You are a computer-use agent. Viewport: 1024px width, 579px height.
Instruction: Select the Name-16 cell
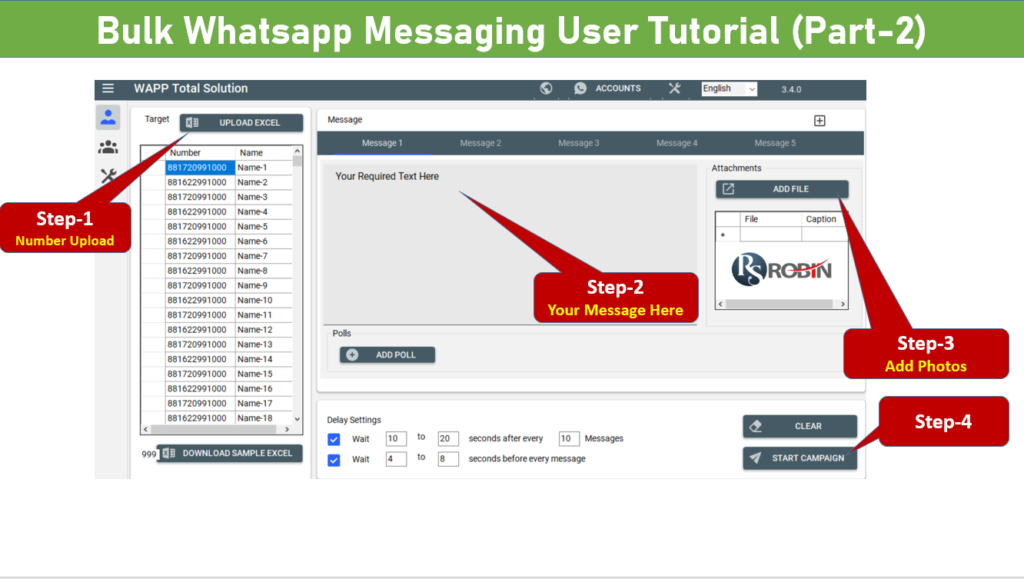[x=264, y=388]
